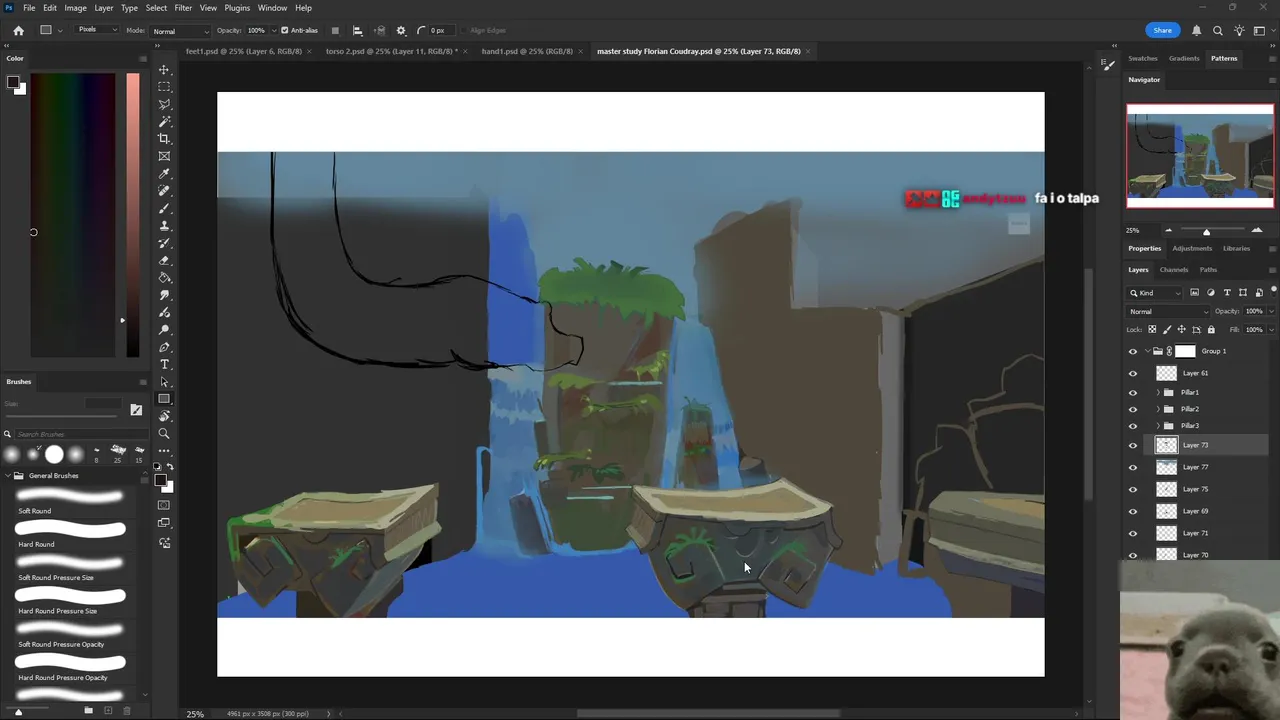Select the Spot Healing Brush tool
This screenshot has height=720, width=1280.
point(164,191)
